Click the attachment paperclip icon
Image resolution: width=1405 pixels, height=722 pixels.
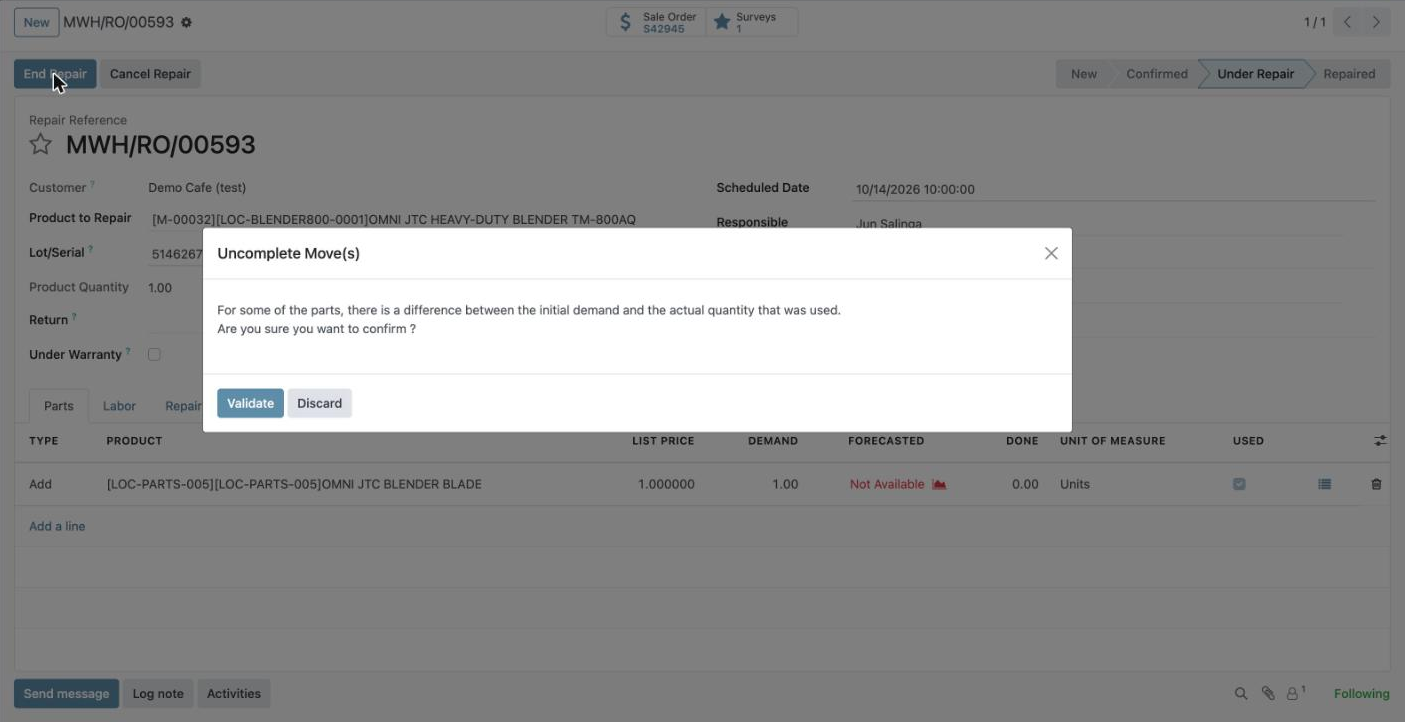[x=1268, y=693]
